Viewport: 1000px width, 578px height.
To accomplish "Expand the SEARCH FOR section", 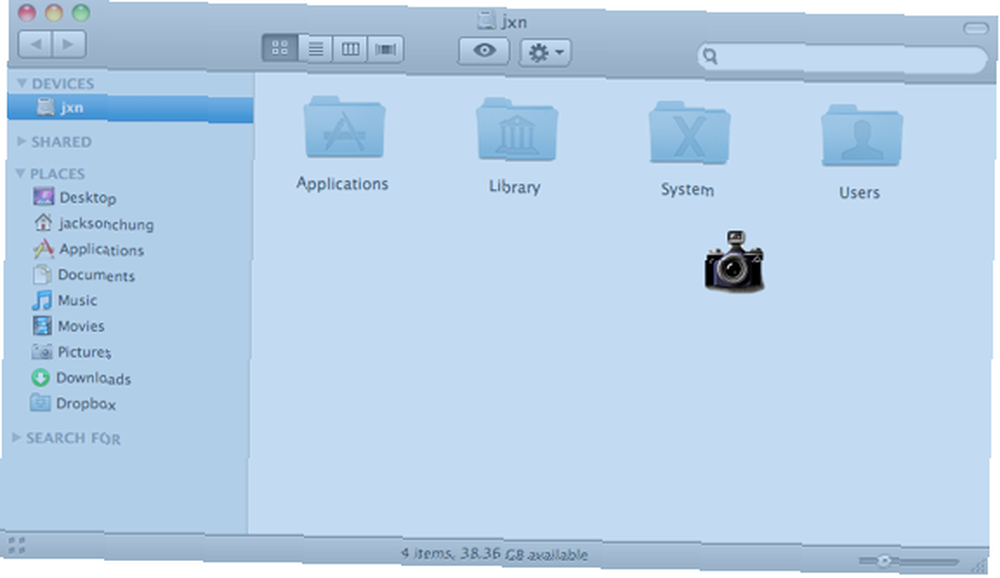I will (x=17, y=437).
